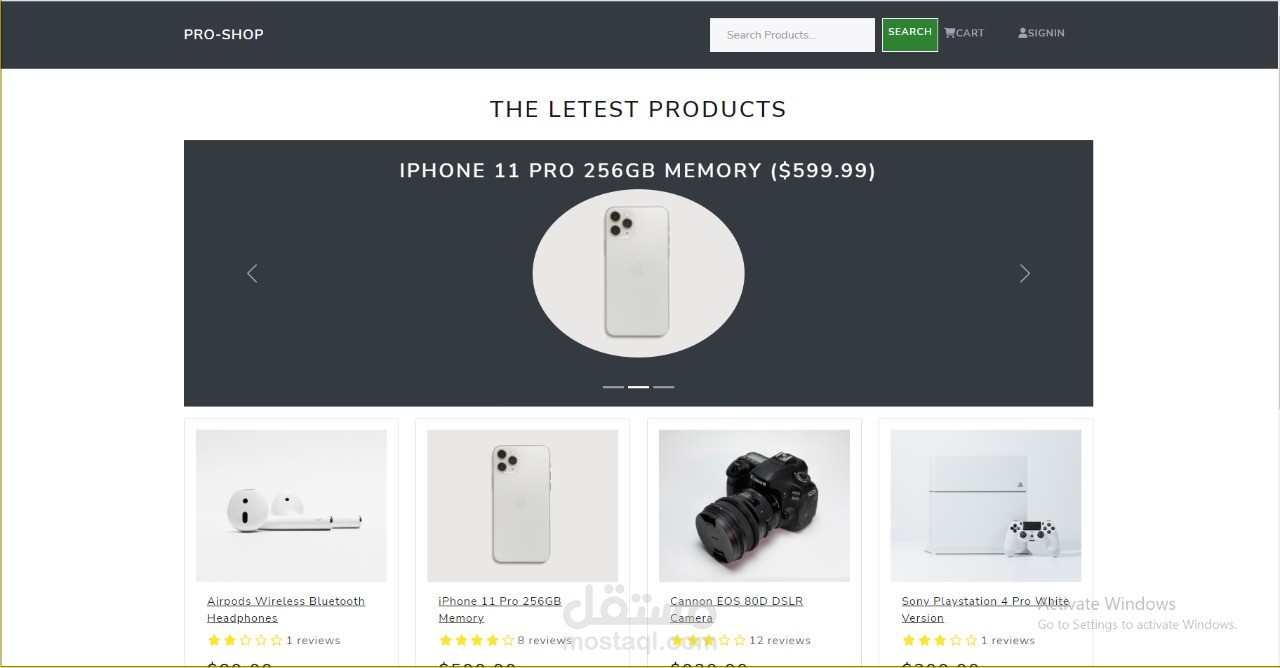Select the third carousel indicator dot

664,386
